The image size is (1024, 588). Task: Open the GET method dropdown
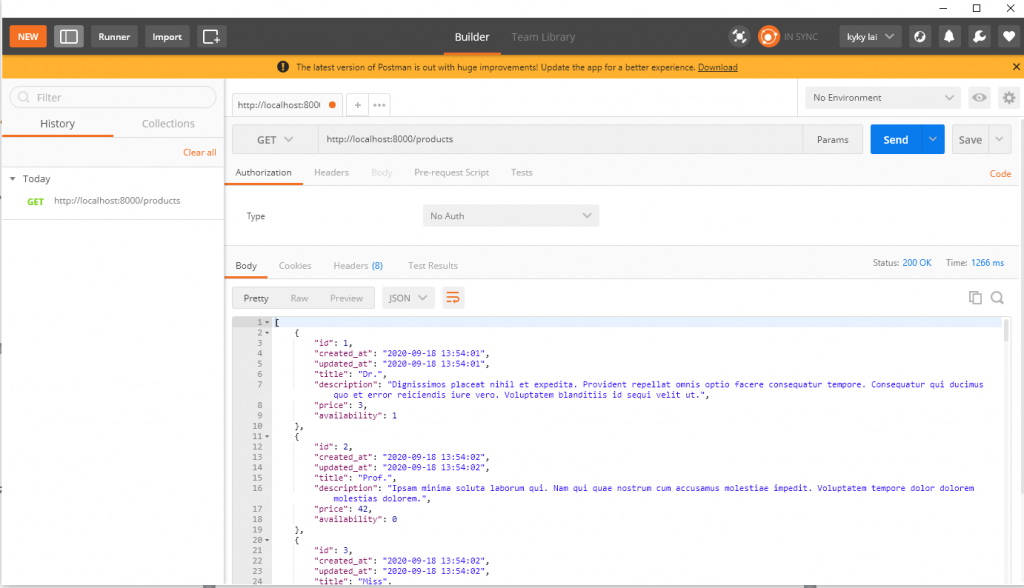pyautogui.click(x=275, y=140)
